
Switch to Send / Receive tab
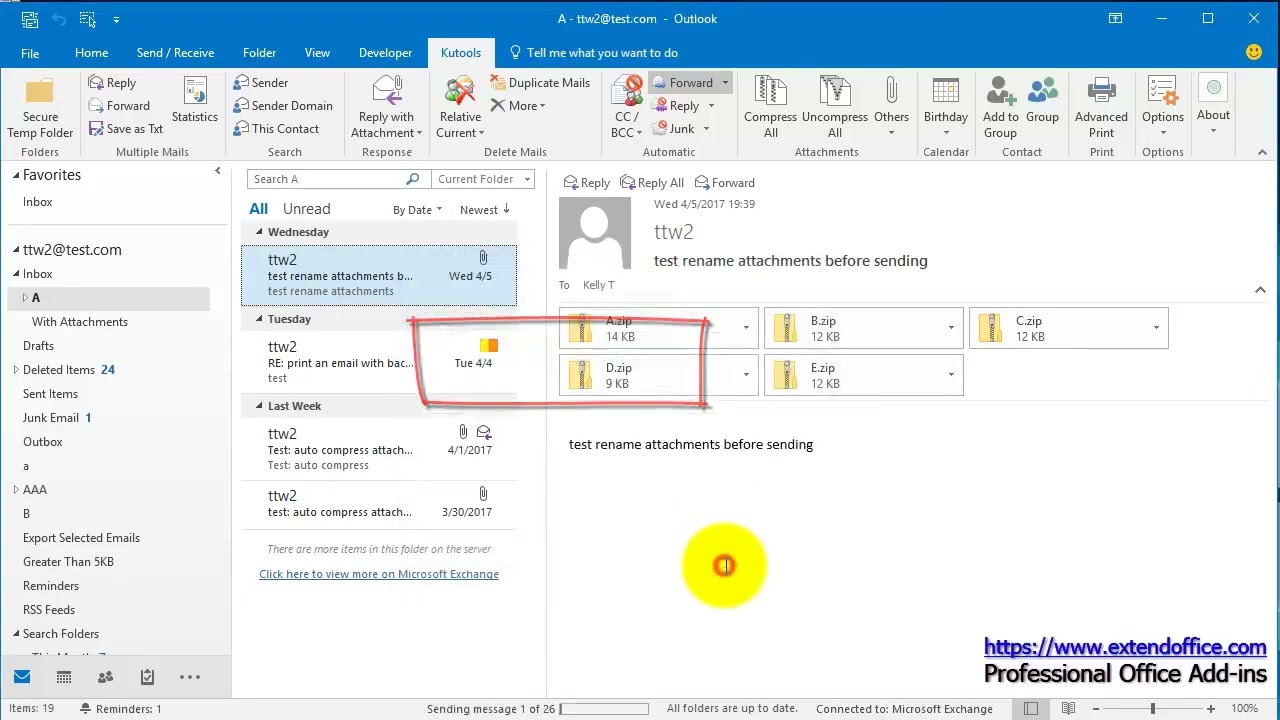pyautogui.click(x=175, y=53)
